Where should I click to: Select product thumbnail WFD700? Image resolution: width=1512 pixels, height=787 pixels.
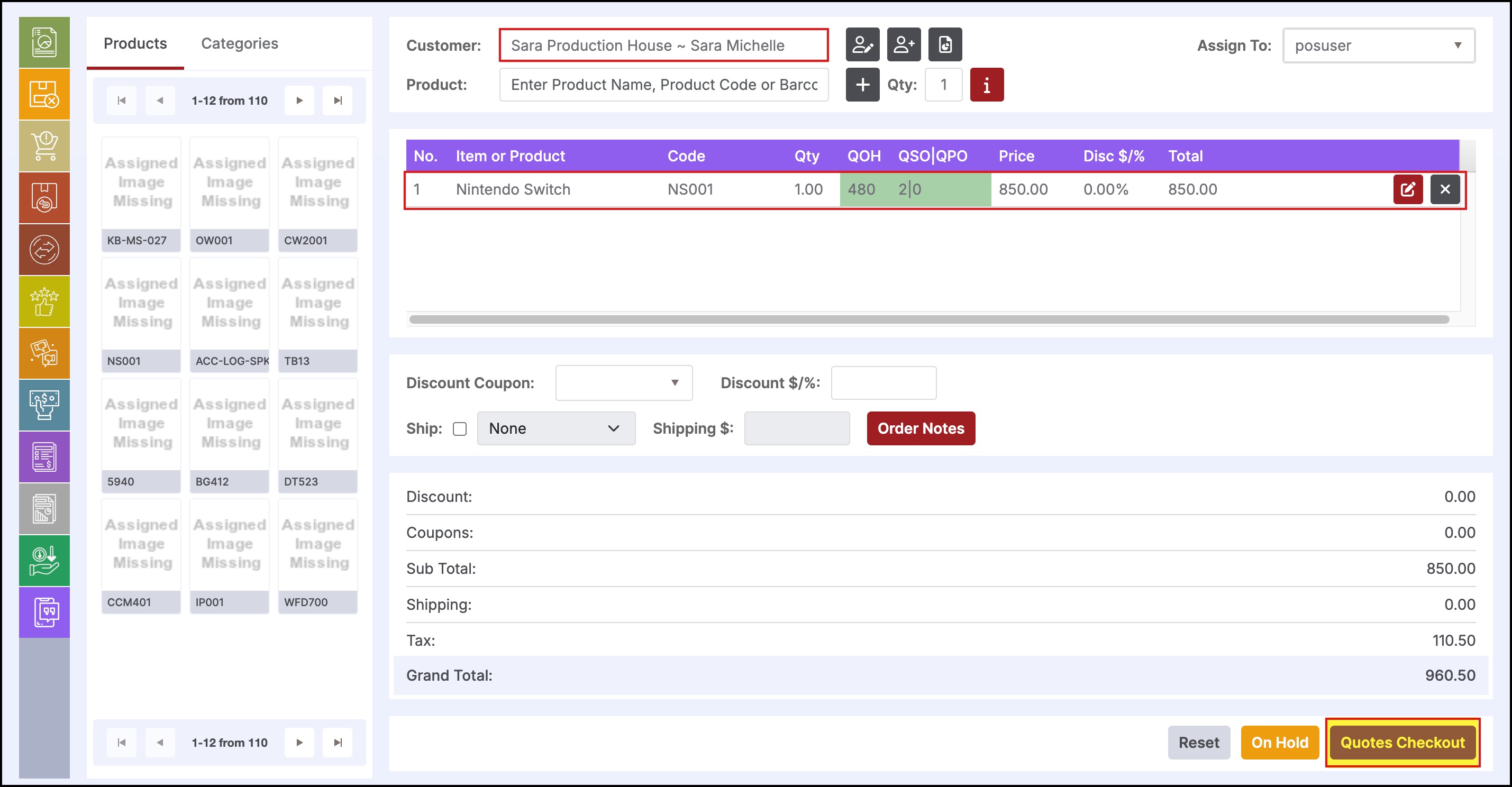coord(317,556)
